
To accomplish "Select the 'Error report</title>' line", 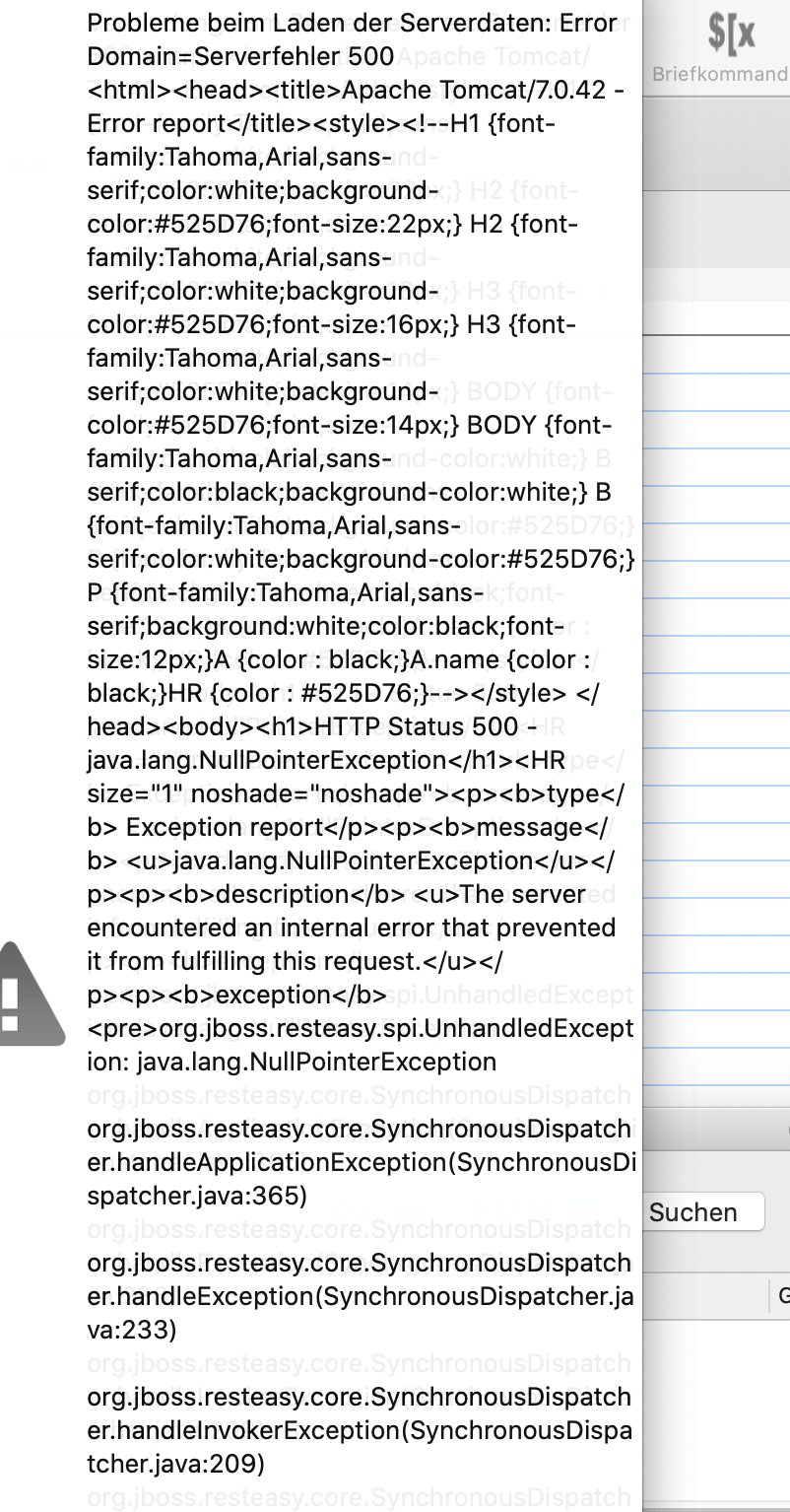I will pos(321,123).
